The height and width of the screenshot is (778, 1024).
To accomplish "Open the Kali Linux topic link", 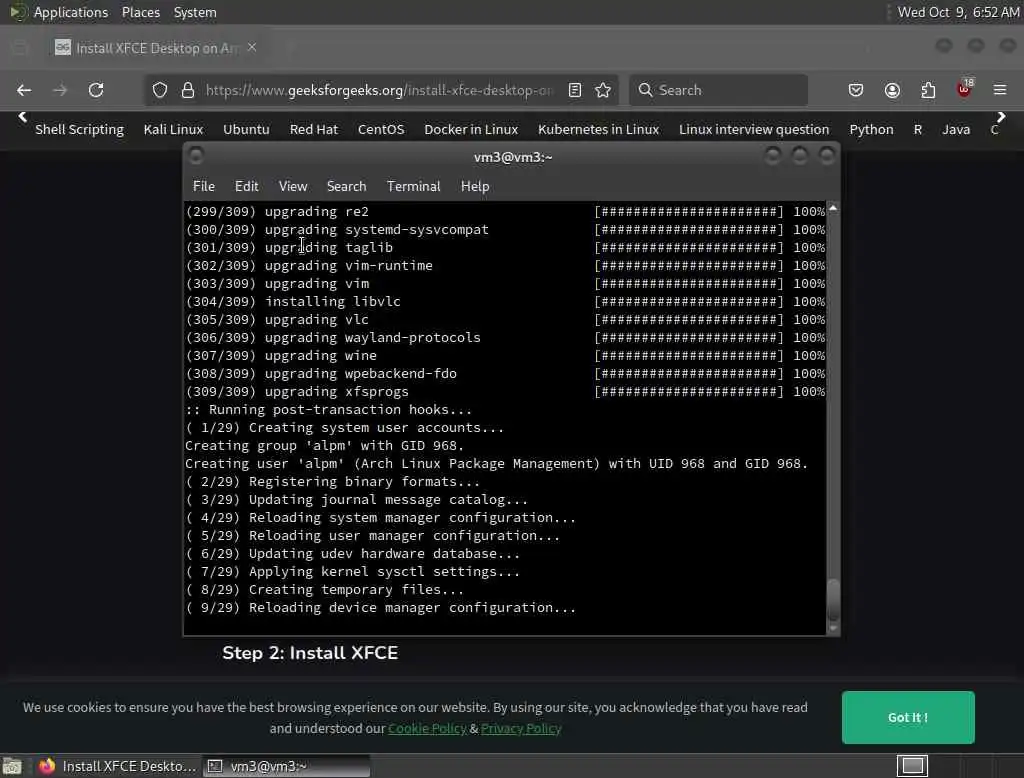I will [173, 129].
